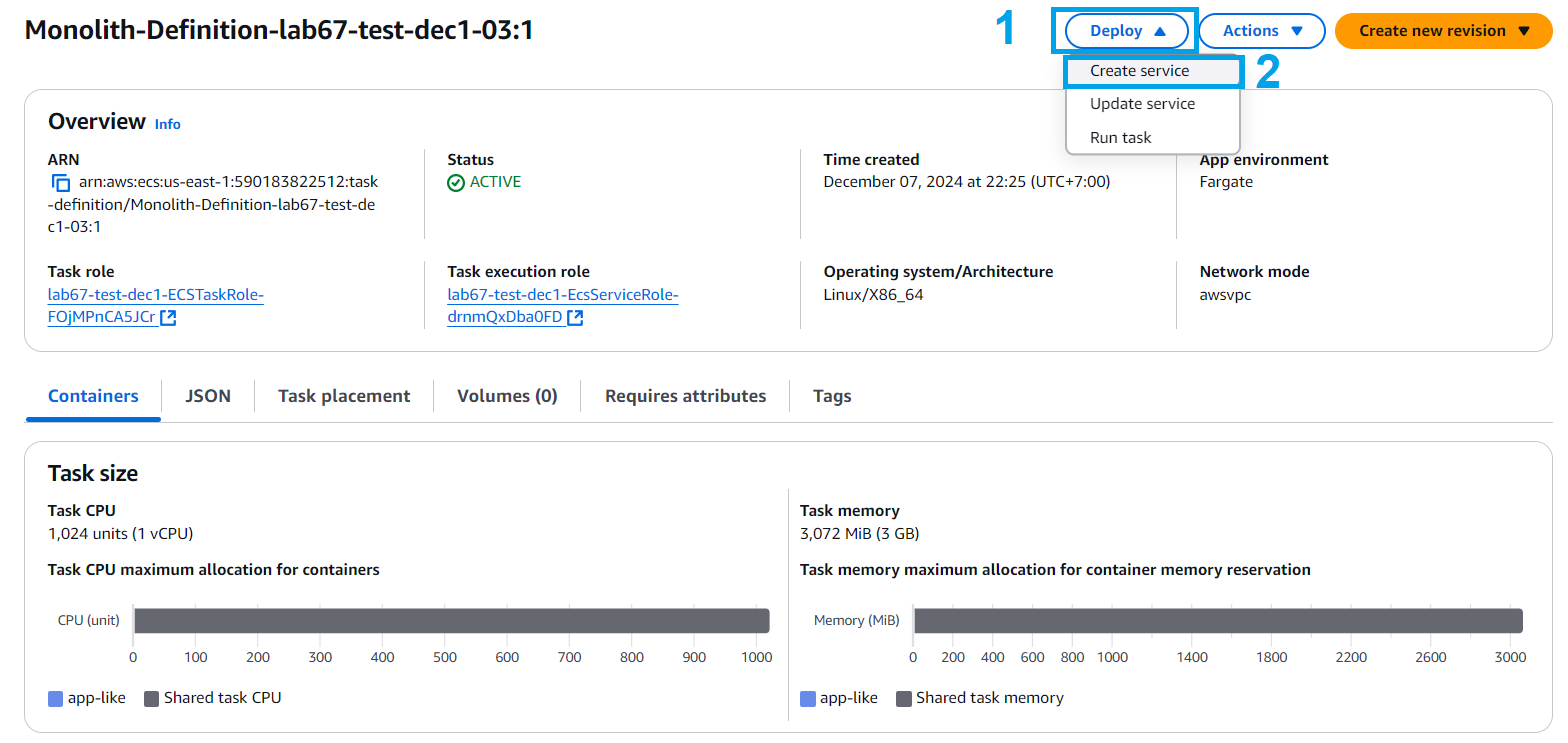Image resolution: width=1568 pixels, height=743 pixels.
Task: Open the lab67-test-dec1-EcsServiceRole link
Action: [562, 306]
